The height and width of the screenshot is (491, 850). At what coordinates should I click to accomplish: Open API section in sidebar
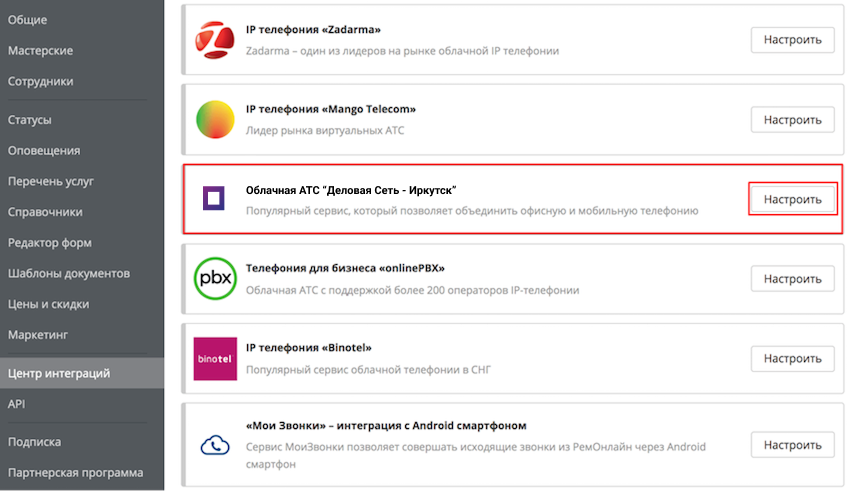click(17, 404)
